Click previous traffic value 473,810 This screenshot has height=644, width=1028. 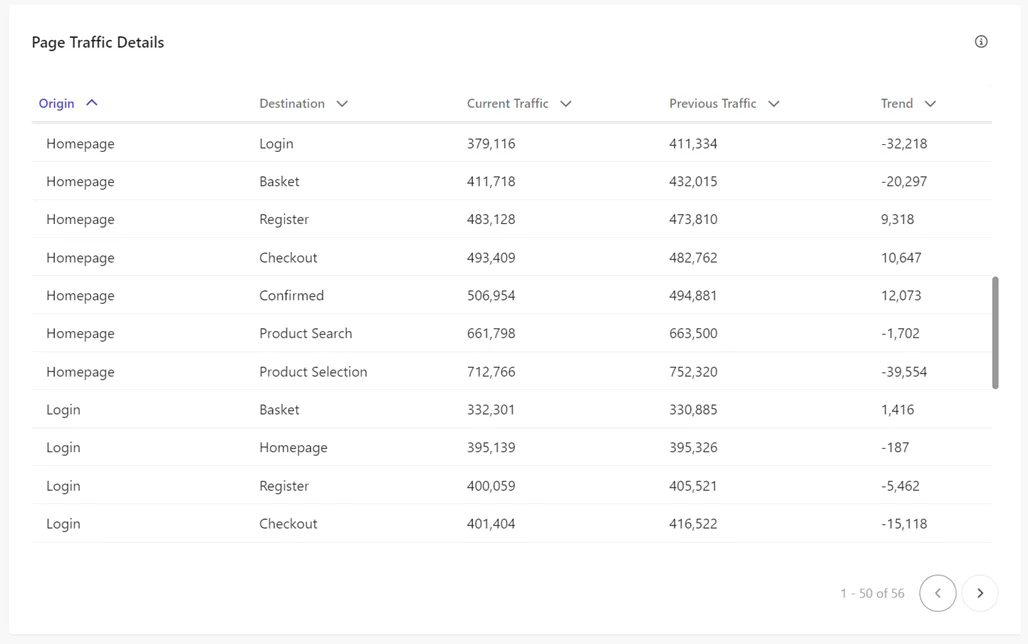(693, 220)
